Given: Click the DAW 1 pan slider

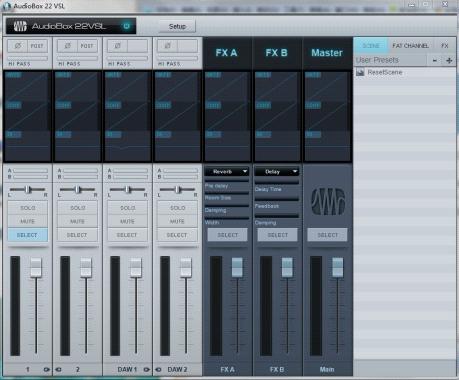Looking at the screenshot, I should (127, 190).
